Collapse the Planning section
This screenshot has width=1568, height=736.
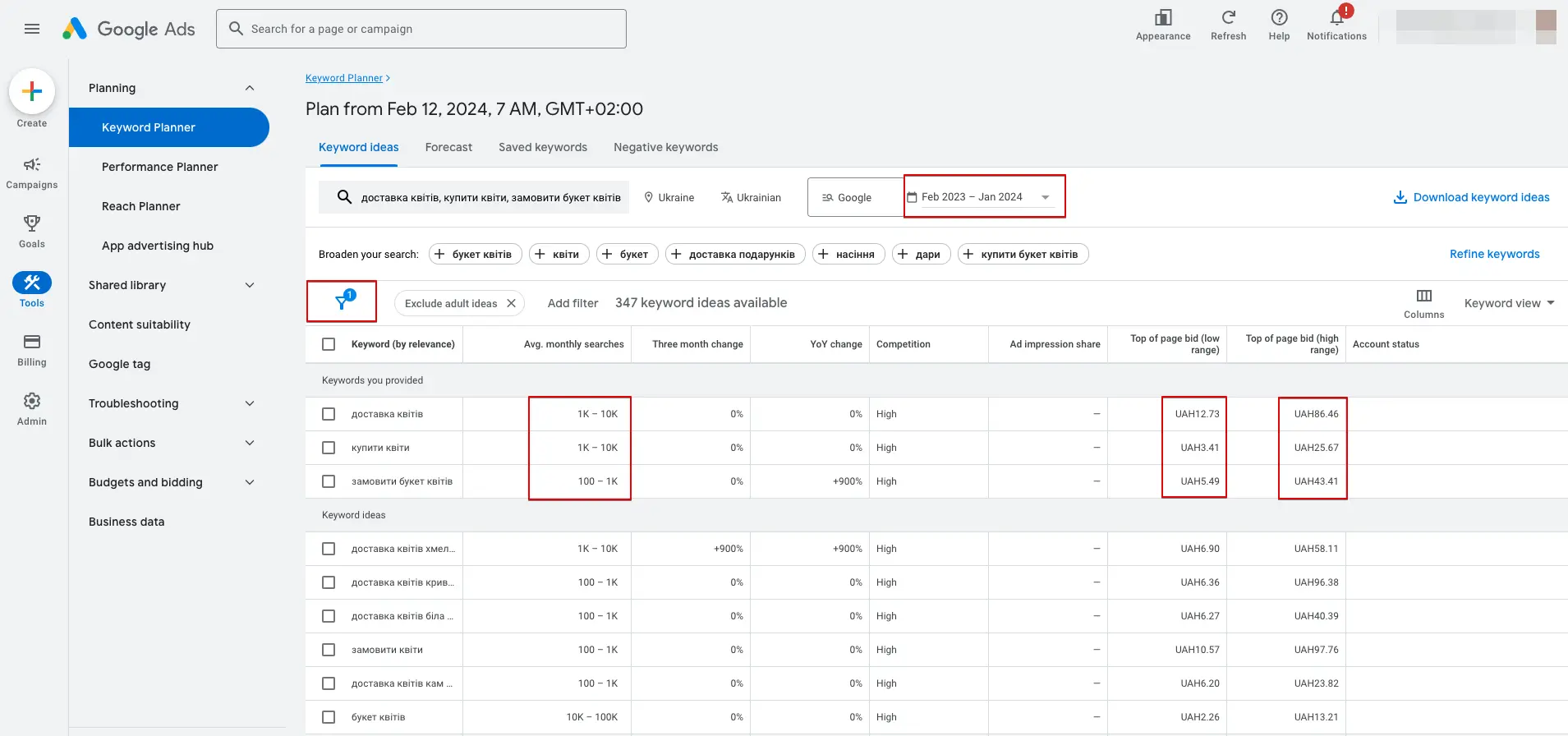[x=250, y=88]
